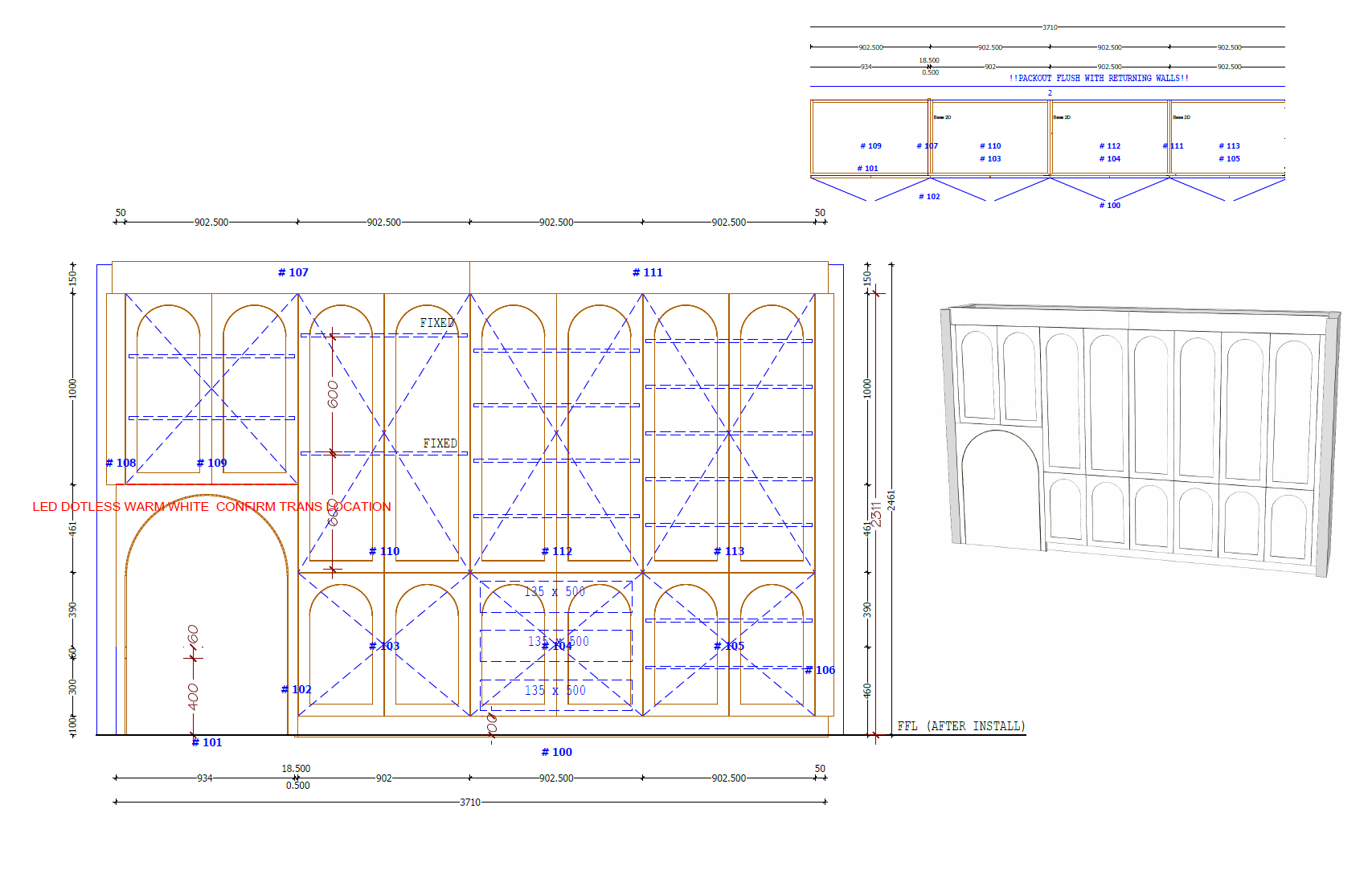This screenshot has height=870, width=1372.
Task: Select the FFL (AFTER INSTALL) text
Action: coord(960,726)
